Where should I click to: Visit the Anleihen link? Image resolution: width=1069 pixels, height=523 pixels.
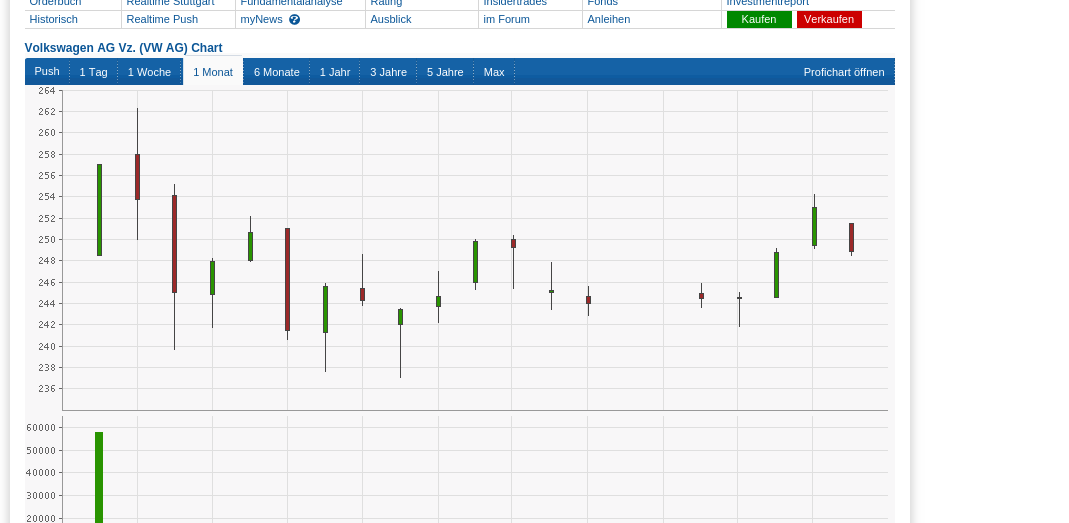[x=609, y=19]
